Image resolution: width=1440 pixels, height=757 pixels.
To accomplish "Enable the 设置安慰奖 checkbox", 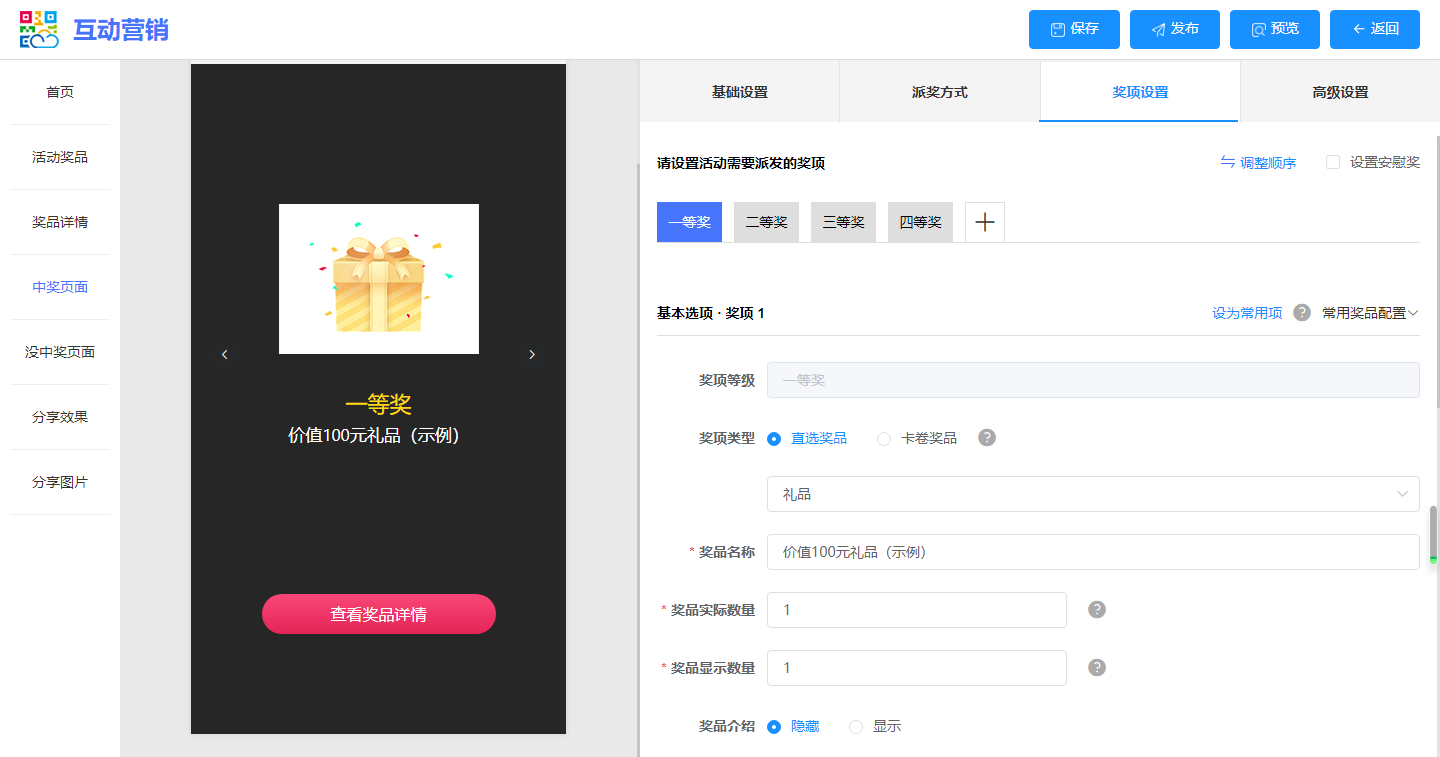I will 1333,162.
